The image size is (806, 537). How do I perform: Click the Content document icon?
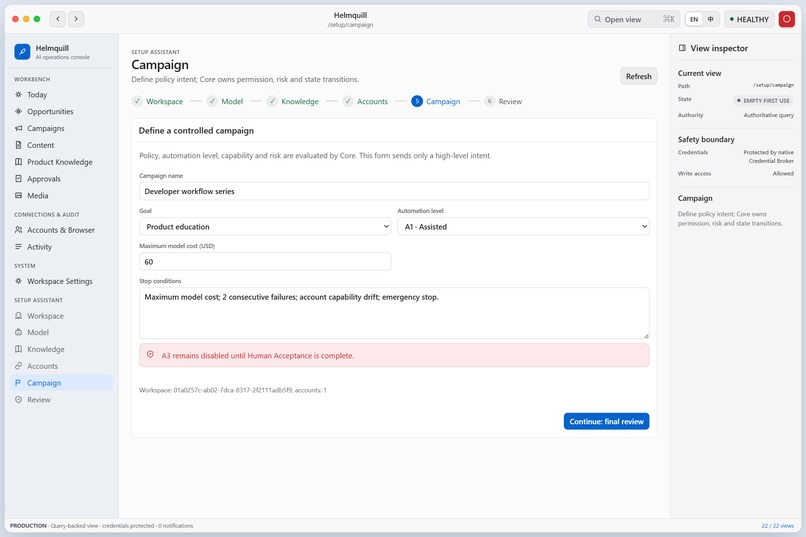[x=19, y=145]
